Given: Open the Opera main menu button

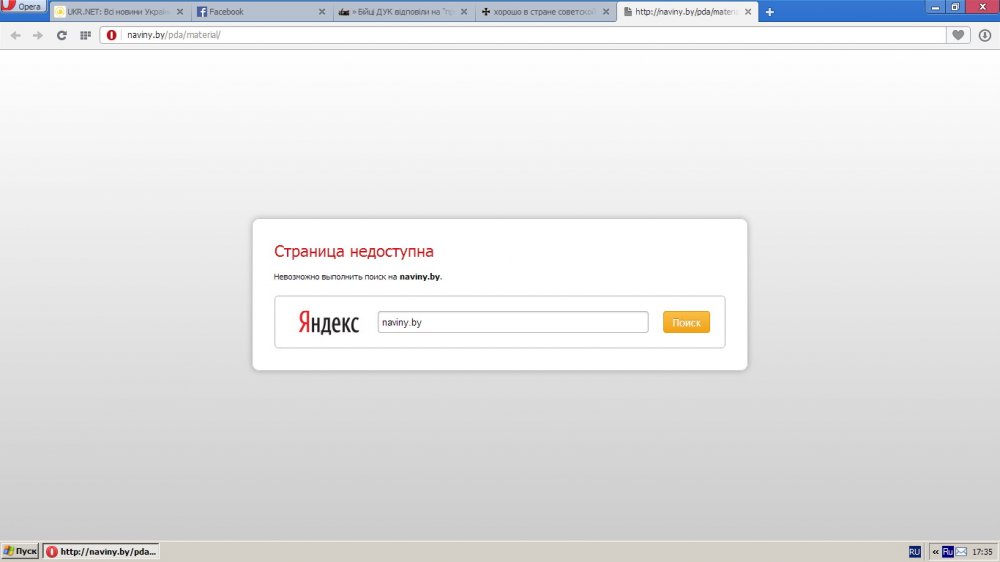Looking at the screenshot, I should click(22, 6).
